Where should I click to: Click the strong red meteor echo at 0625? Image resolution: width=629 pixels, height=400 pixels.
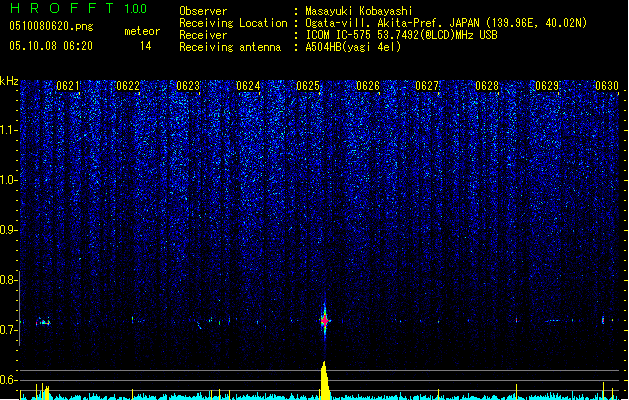[325, 321]
